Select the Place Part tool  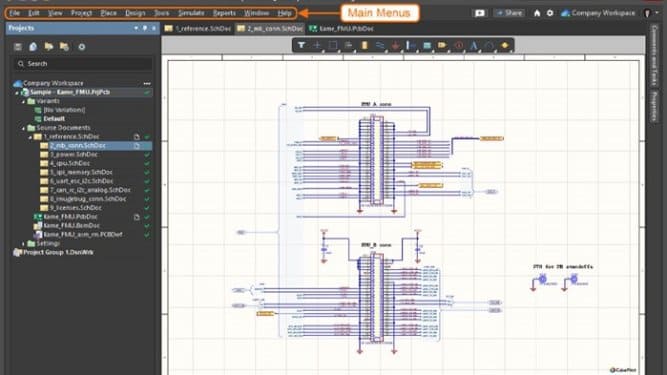coord(364,45)
